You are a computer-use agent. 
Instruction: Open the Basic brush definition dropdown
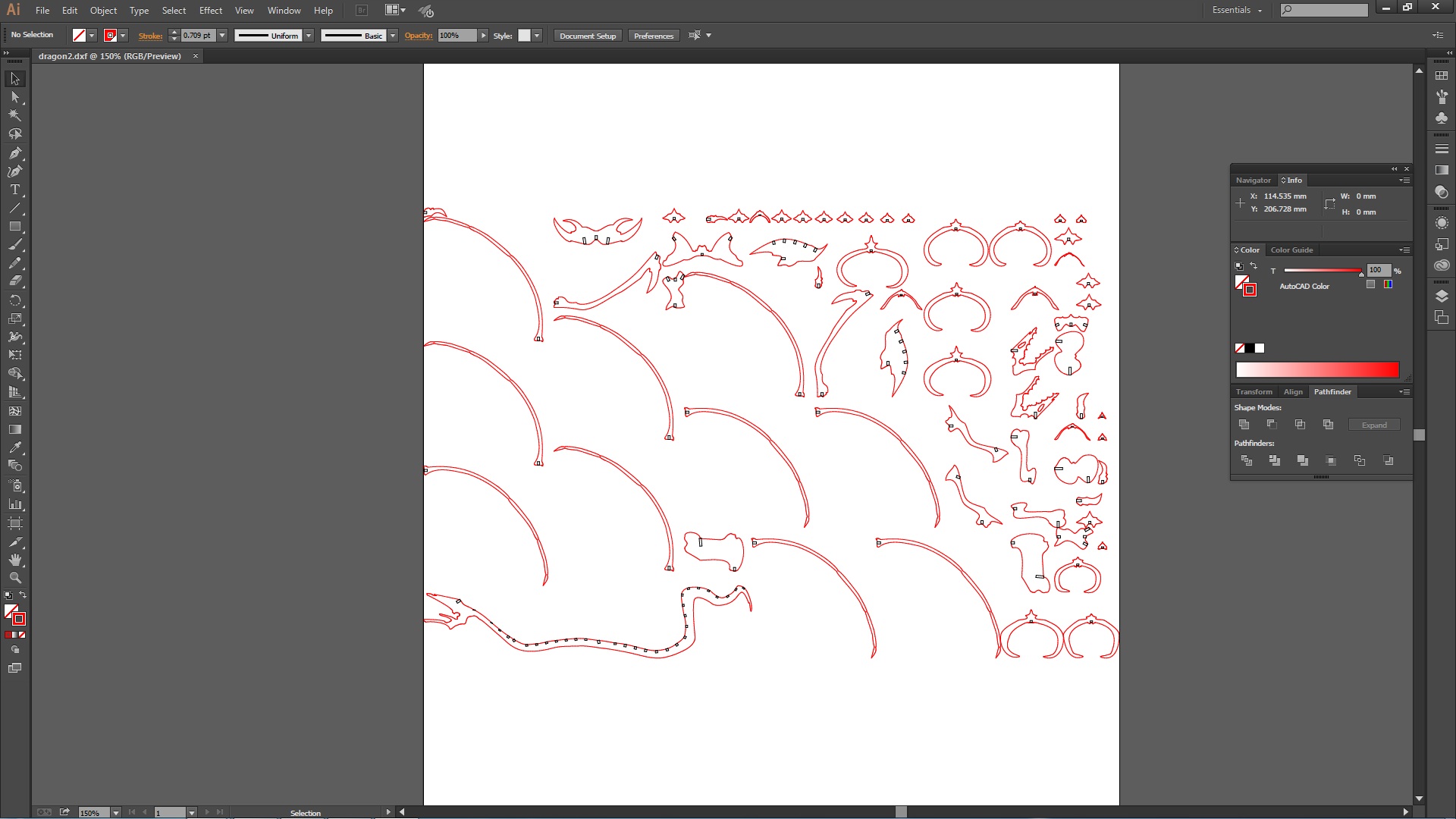pos(392,36)
